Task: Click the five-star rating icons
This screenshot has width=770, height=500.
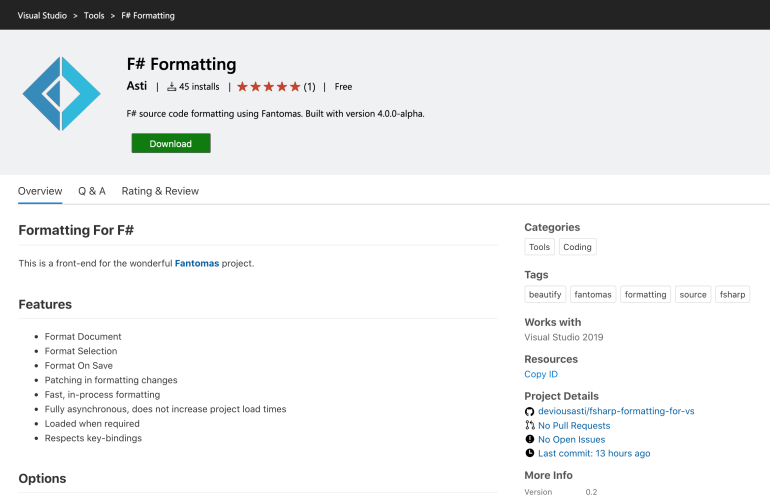Action: (x=268, y=87)
